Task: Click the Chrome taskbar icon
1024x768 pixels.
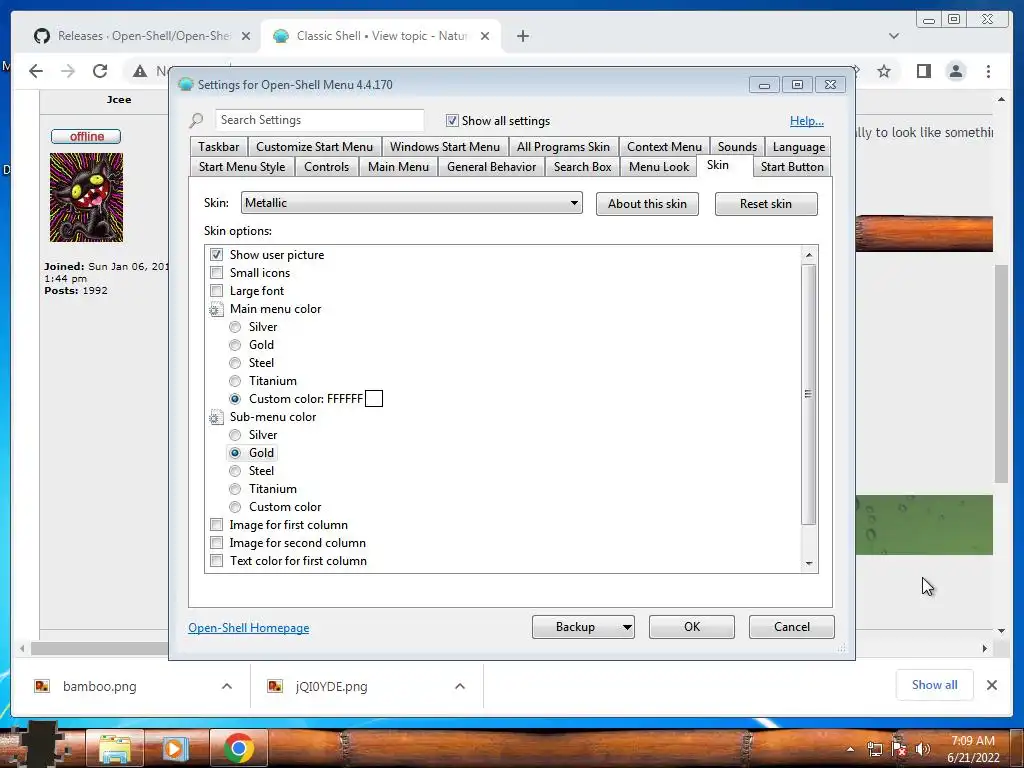Action: (238, 748)
